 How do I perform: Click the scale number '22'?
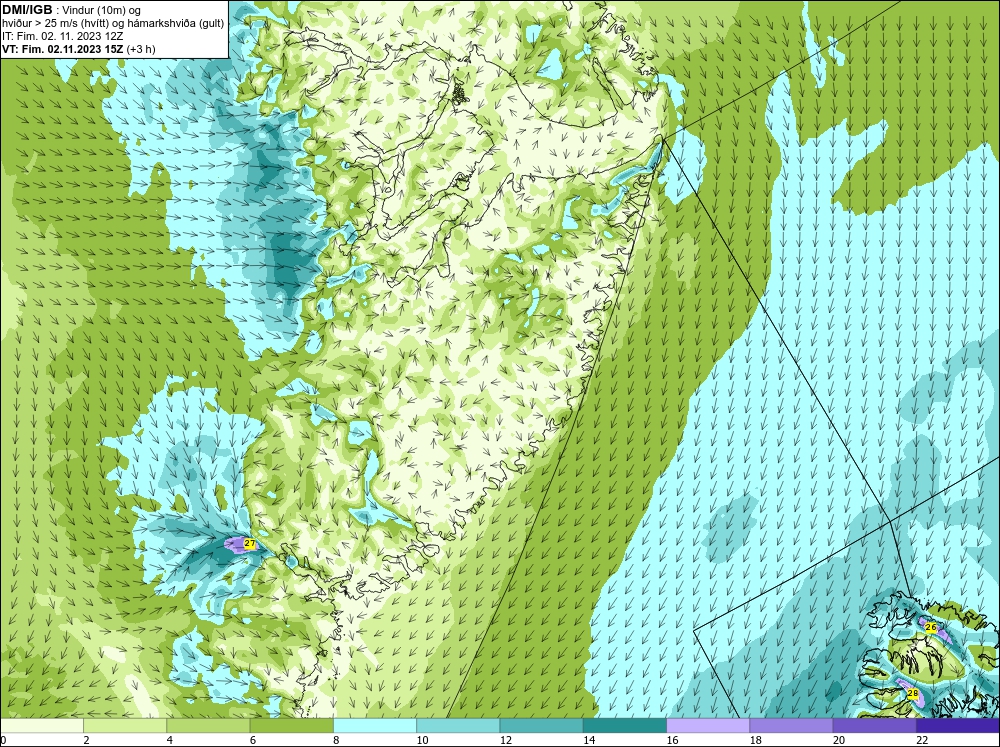[922, 740]
